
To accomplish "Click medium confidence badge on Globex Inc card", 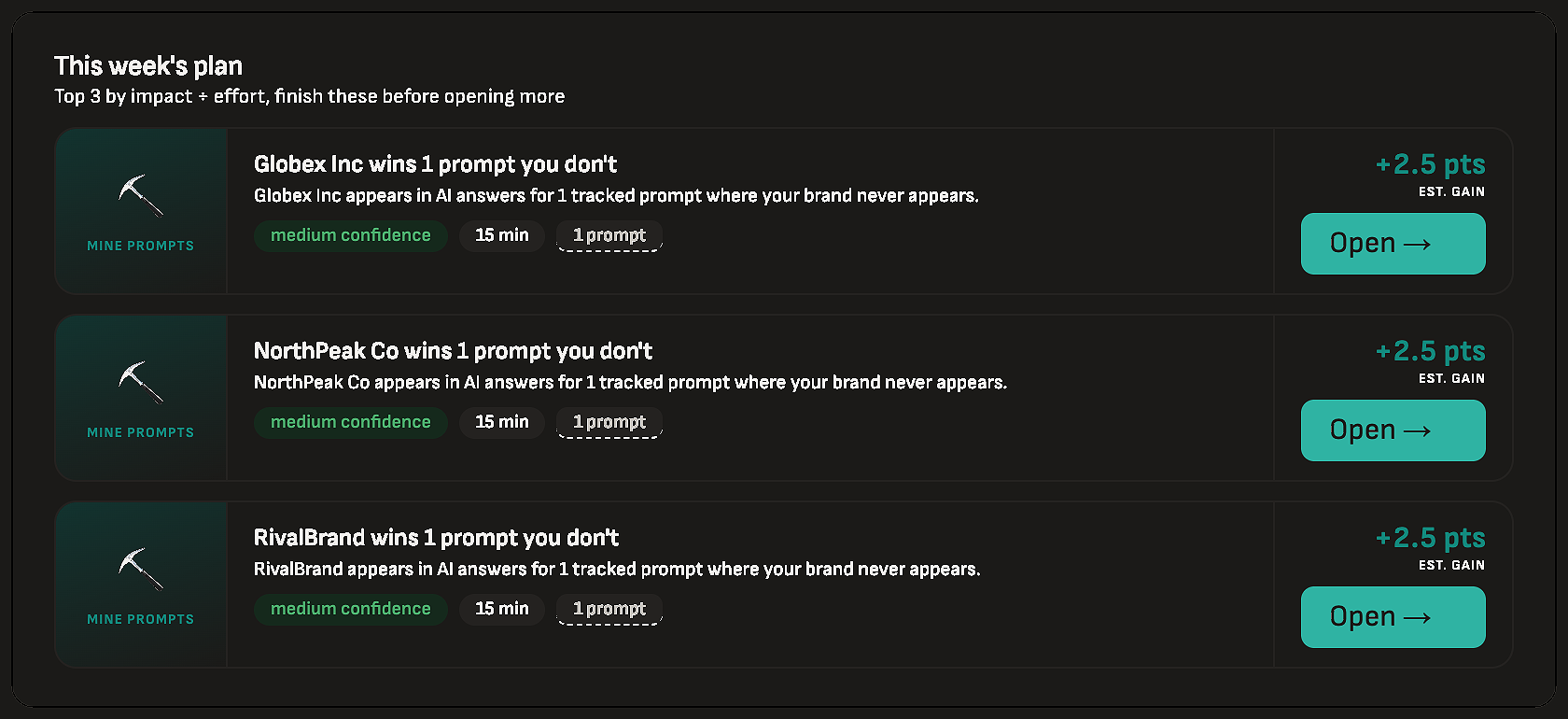I will point(351,235).
